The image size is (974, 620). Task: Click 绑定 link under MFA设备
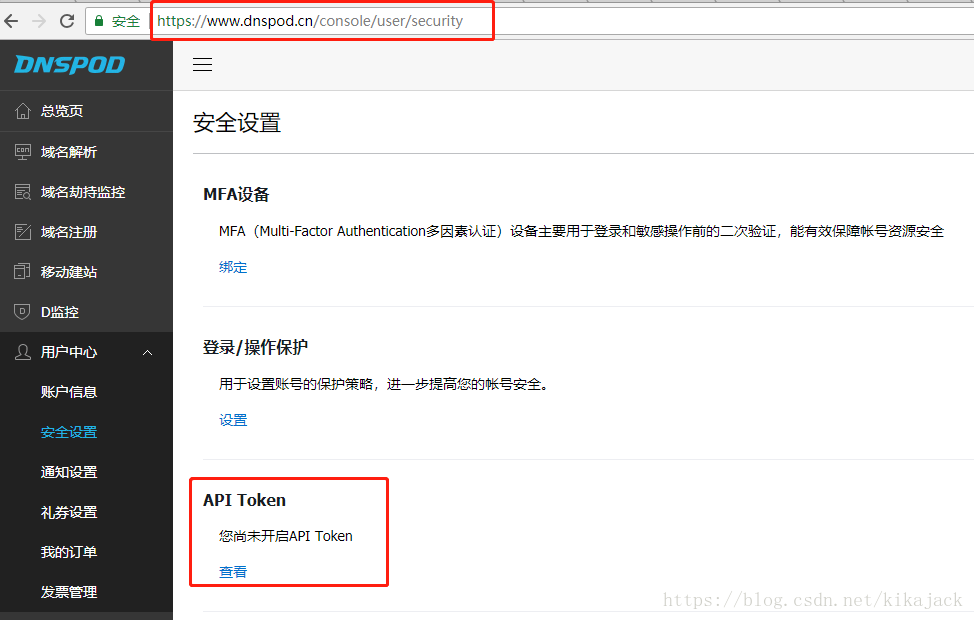(233, 267)
